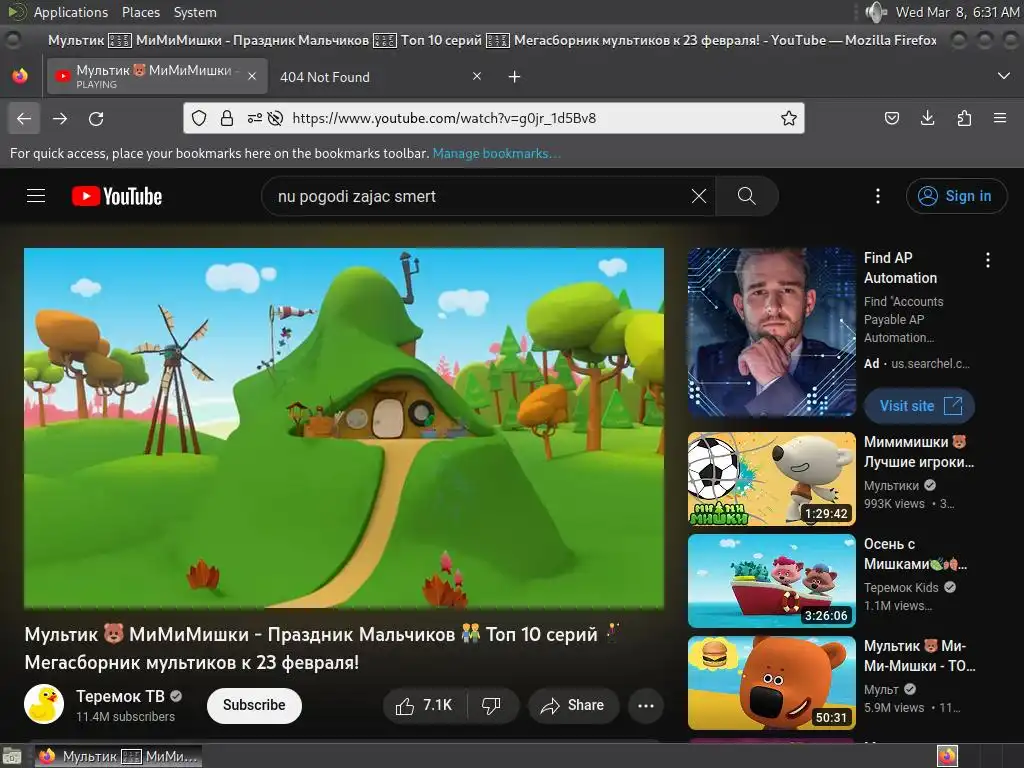This screenshot has height=768, width=1024.
Task: Click the Firefox icon in bottom panel tray
Action: coord(947,756)
